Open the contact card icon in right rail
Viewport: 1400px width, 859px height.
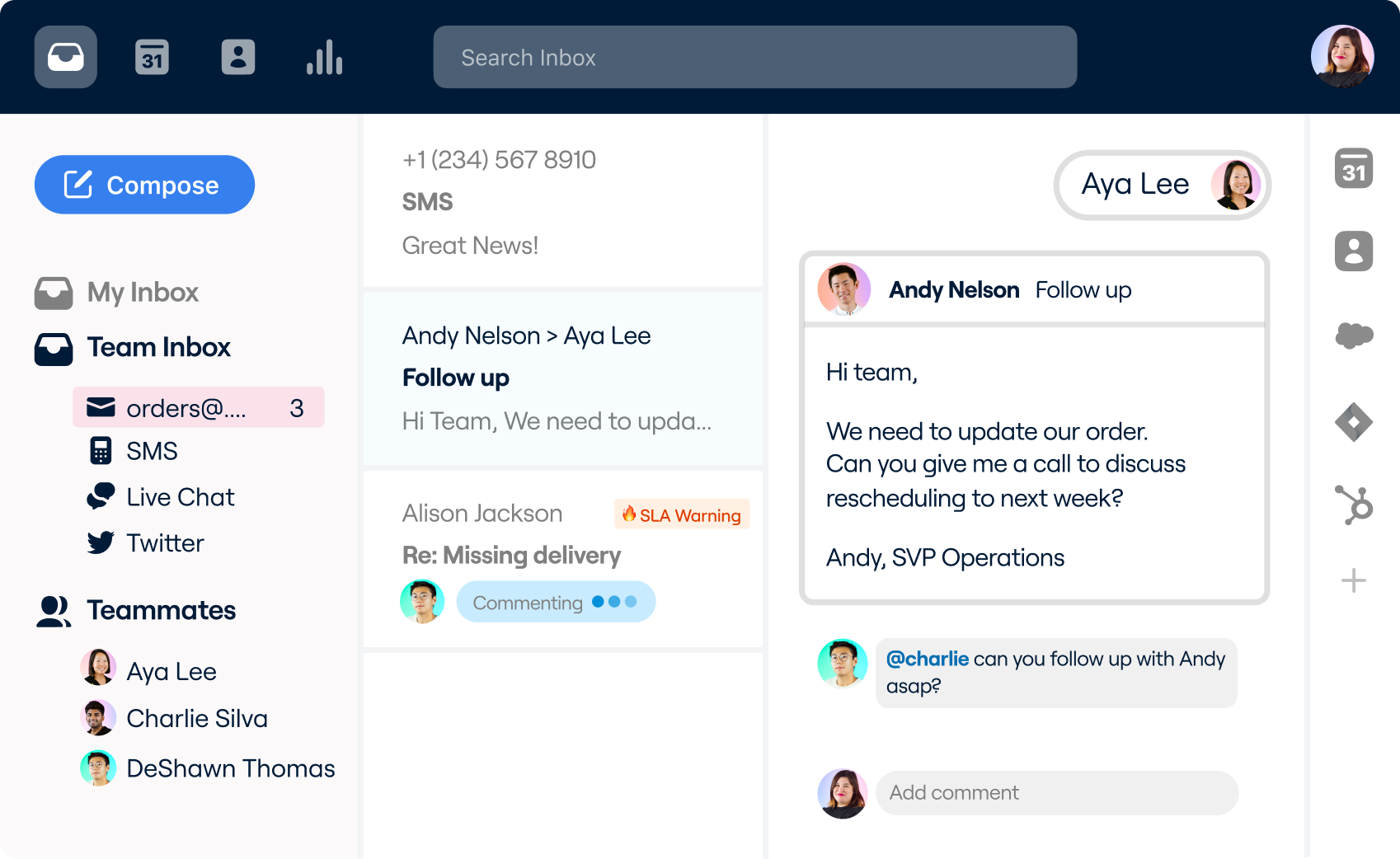point(1354,251)
